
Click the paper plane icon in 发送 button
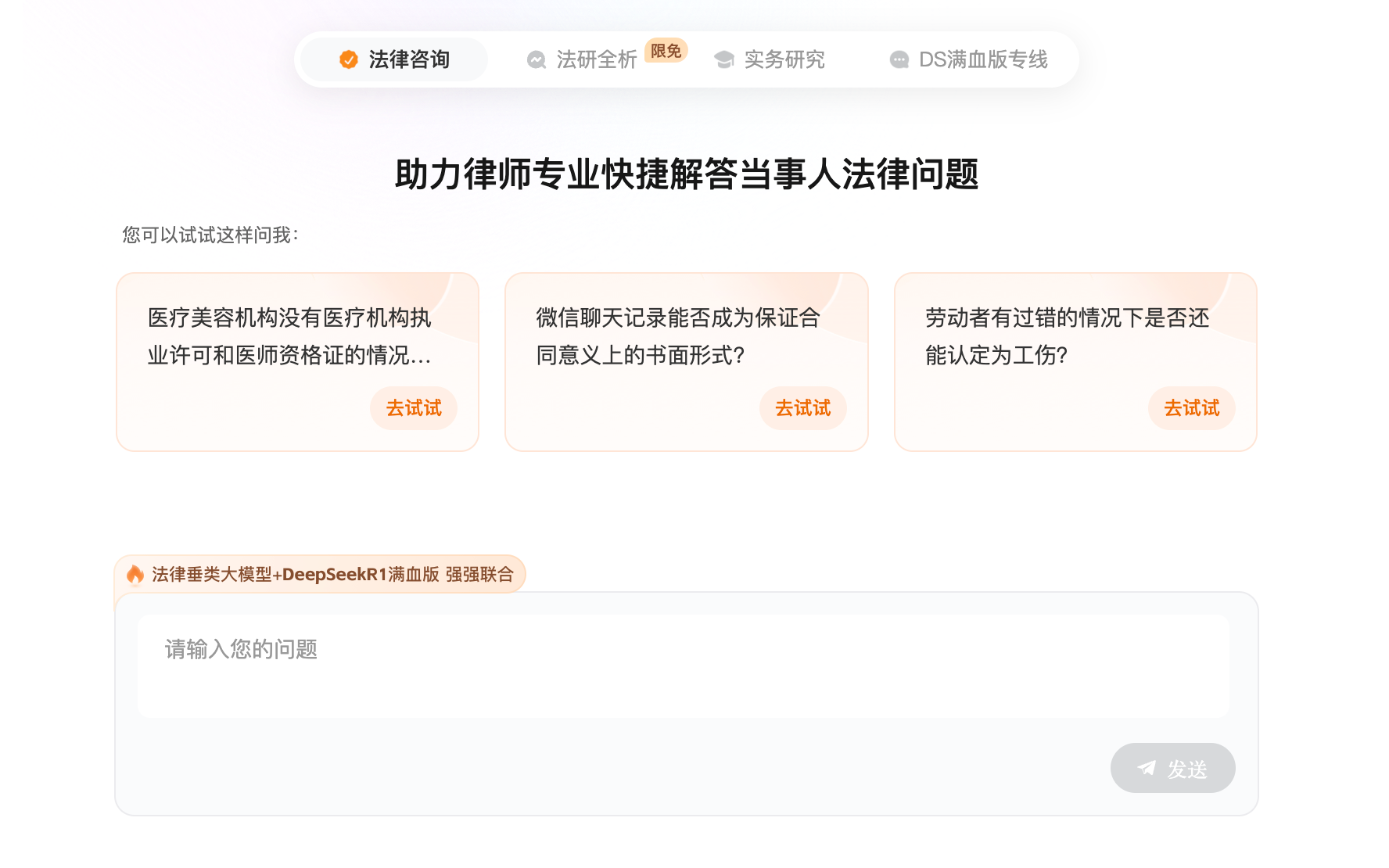coord(1147,768)
